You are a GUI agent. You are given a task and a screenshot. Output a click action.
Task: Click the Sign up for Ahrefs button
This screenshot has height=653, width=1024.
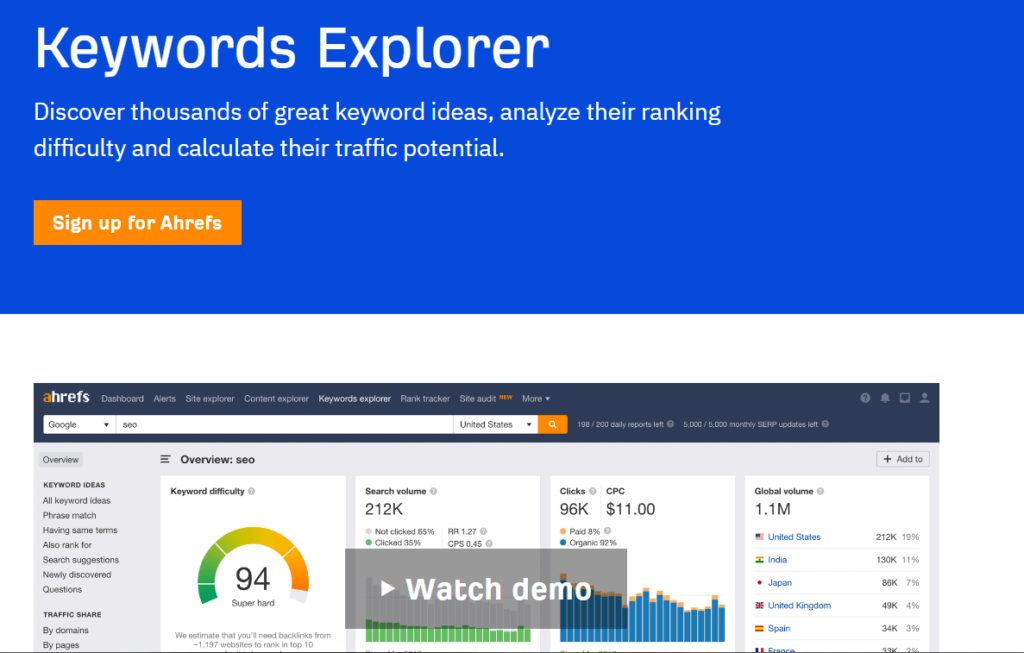(137, 223)
